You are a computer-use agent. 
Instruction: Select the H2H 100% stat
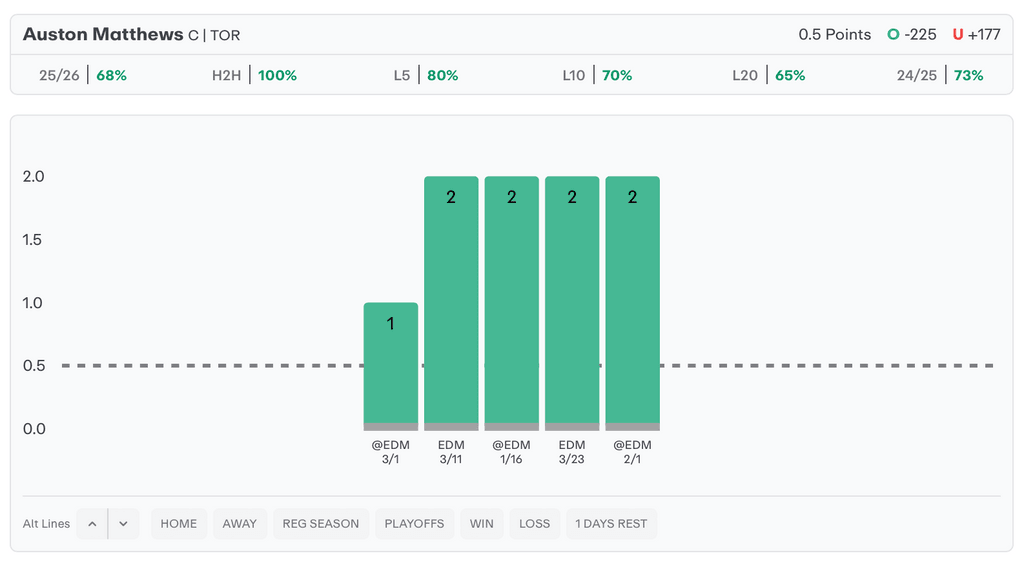point(254,75)
